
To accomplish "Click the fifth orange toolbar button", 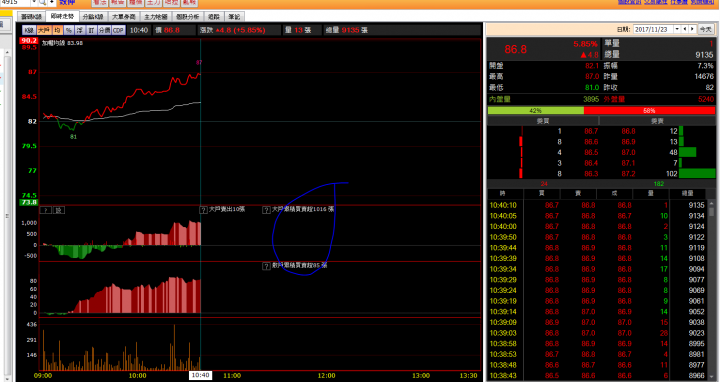I will click(x=171, y=3).
